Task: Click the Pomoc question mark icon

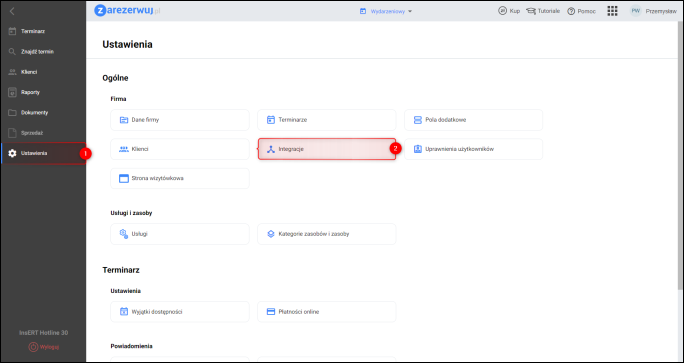Action: (x=571, y=11)
